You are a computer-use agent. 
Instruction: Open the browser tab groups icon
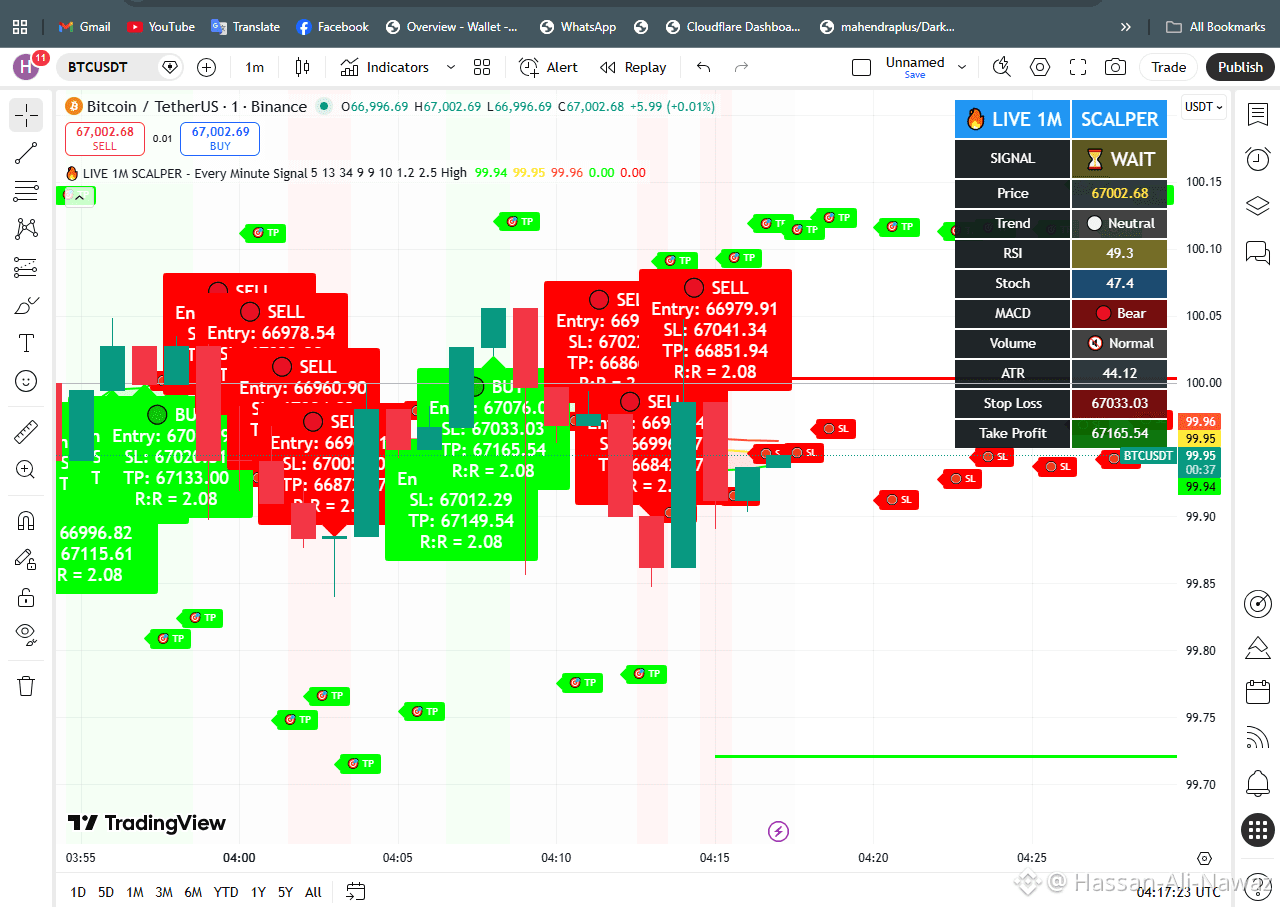click(20, 27)
